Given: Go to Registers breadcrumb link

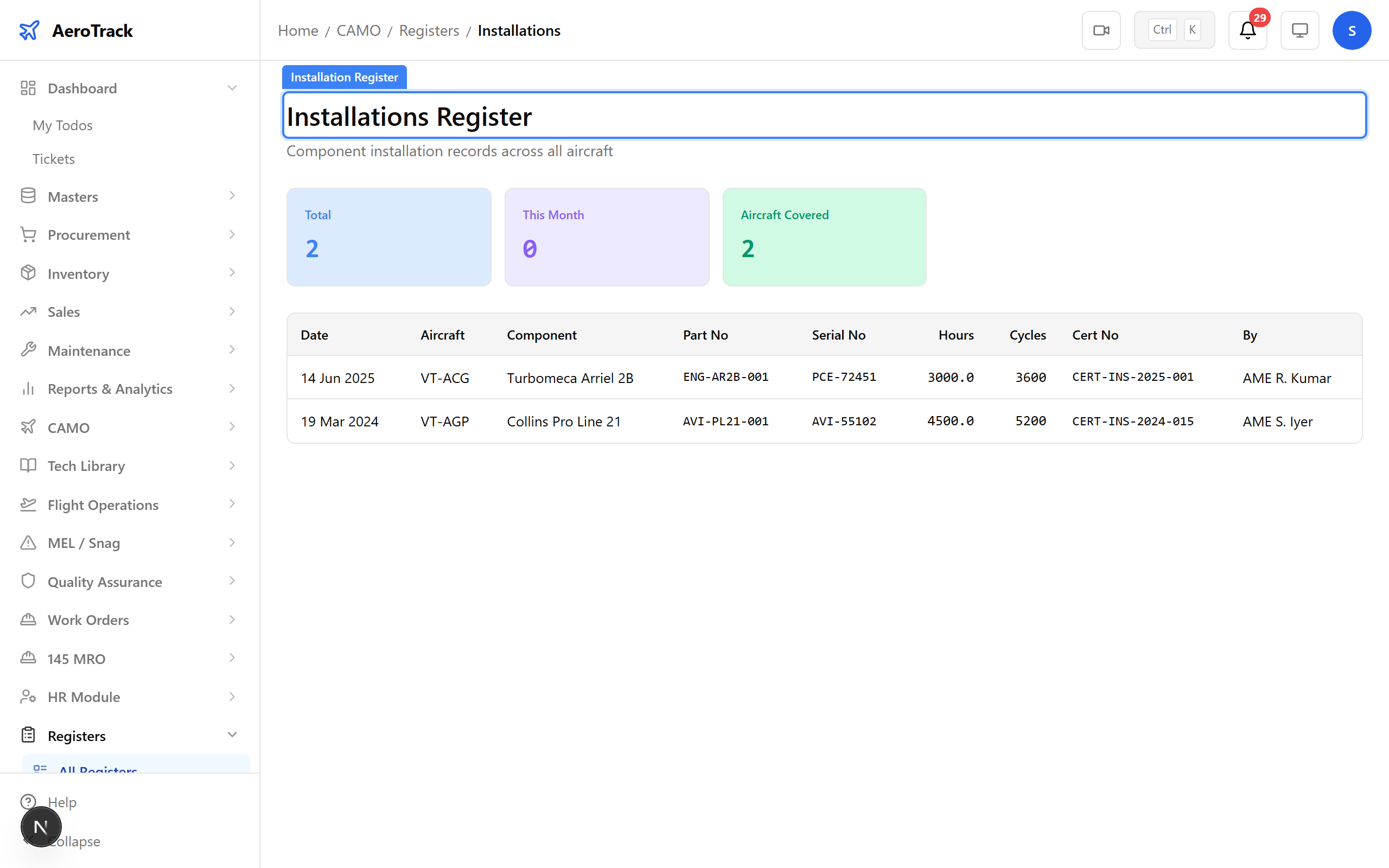Looking at the screenshot, I should tap(429, 30).
